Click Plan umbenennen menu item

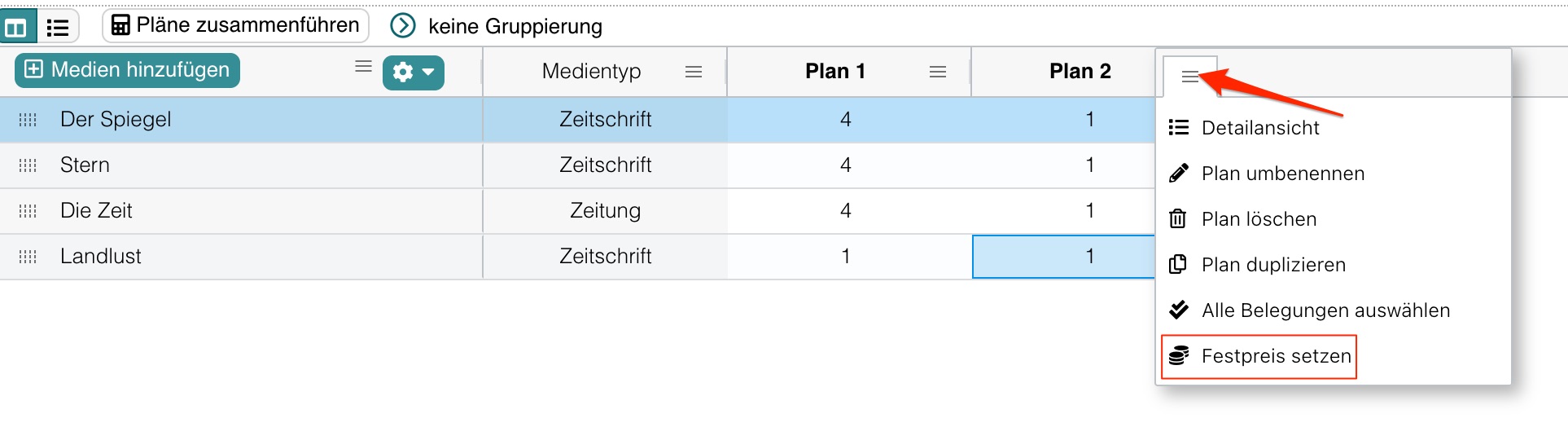1268,174
